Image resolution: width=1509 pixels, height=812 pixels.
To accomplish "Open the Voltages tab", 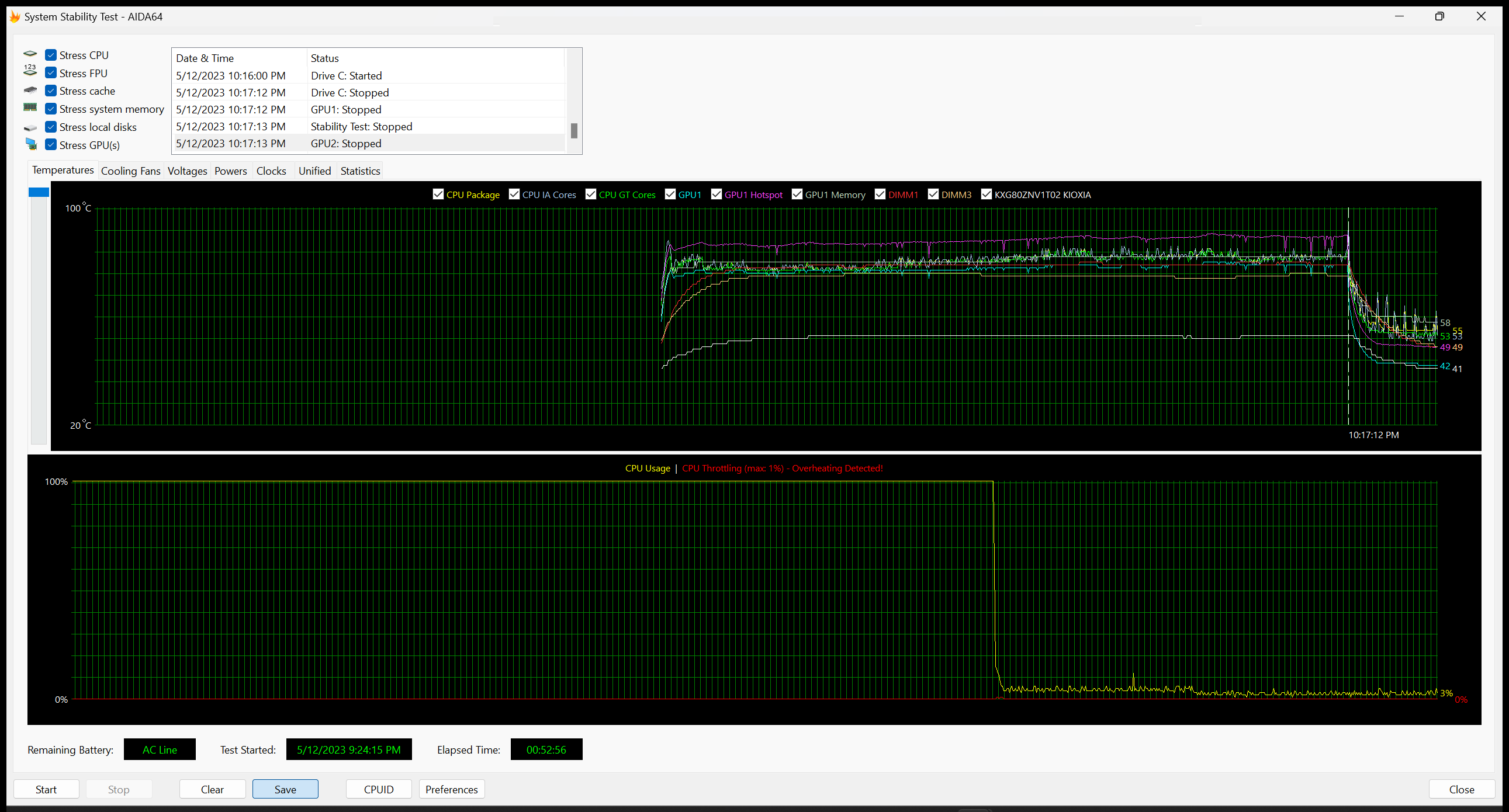I will point(187,171).
